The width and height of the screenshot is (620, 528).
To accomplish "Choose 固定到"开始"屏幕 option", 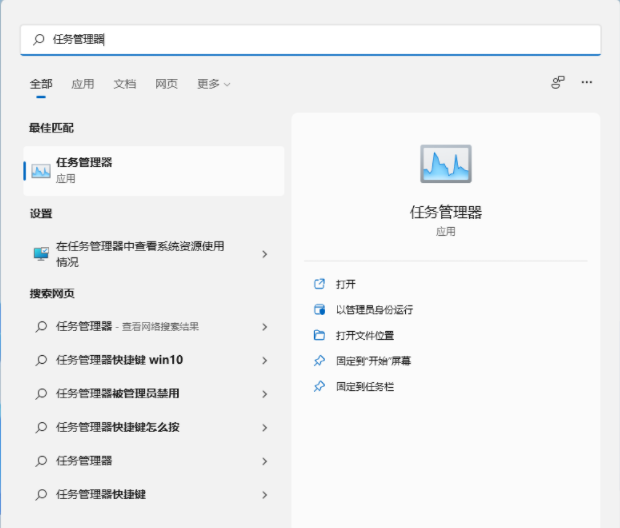I will tap(373, 360).
